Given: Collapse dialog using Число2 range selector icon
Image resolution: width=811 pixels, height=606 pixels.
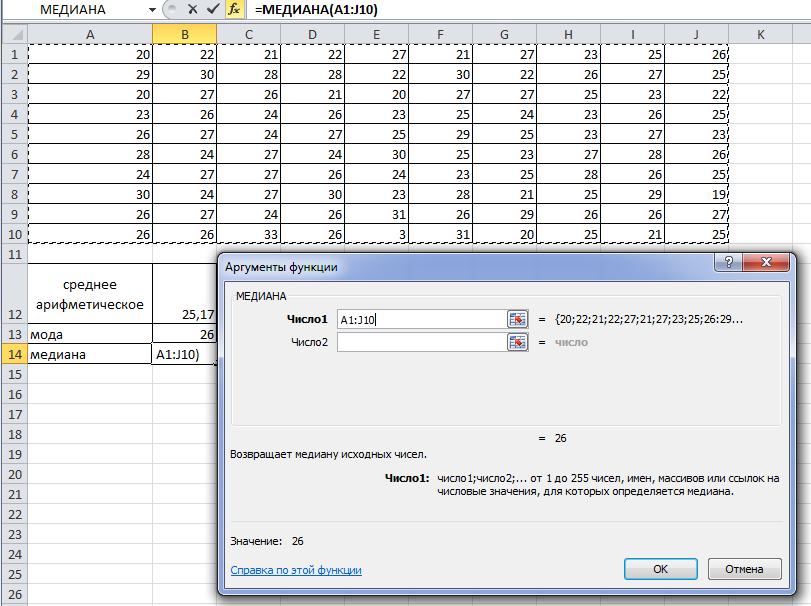Looking at the screenshot, I should tap(517, 342).
